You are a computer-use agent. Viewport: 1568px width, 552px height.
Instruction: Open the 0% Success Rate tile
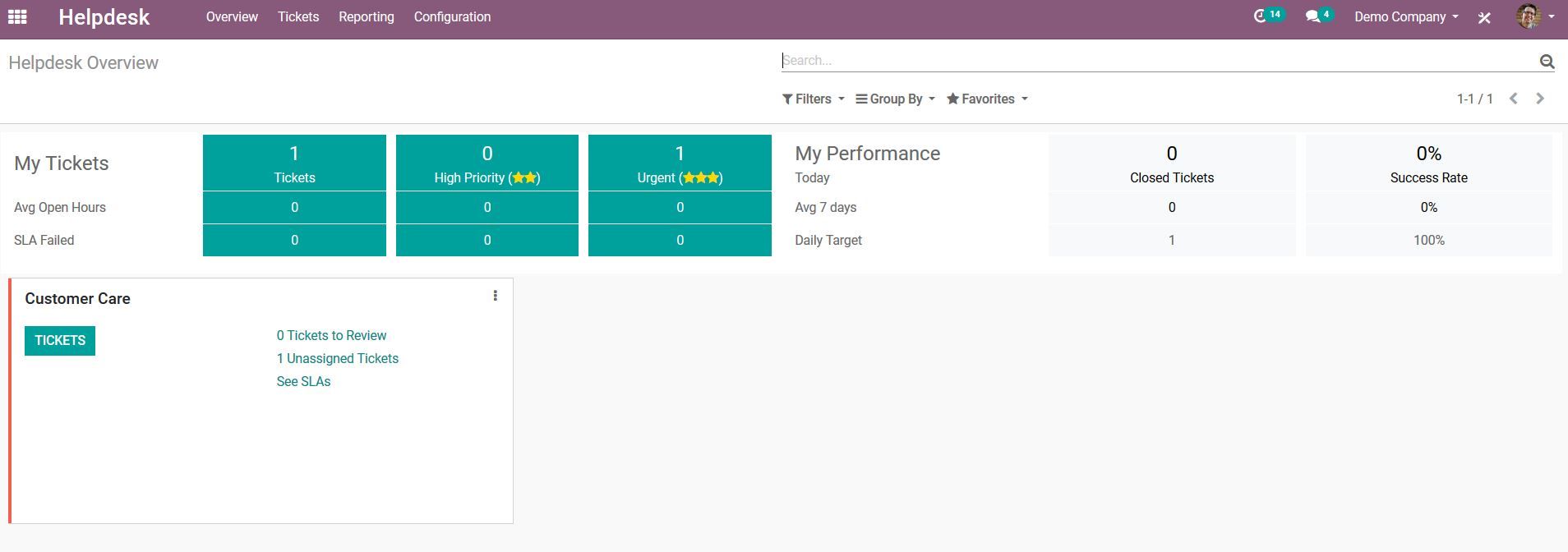coord(1429,163)
